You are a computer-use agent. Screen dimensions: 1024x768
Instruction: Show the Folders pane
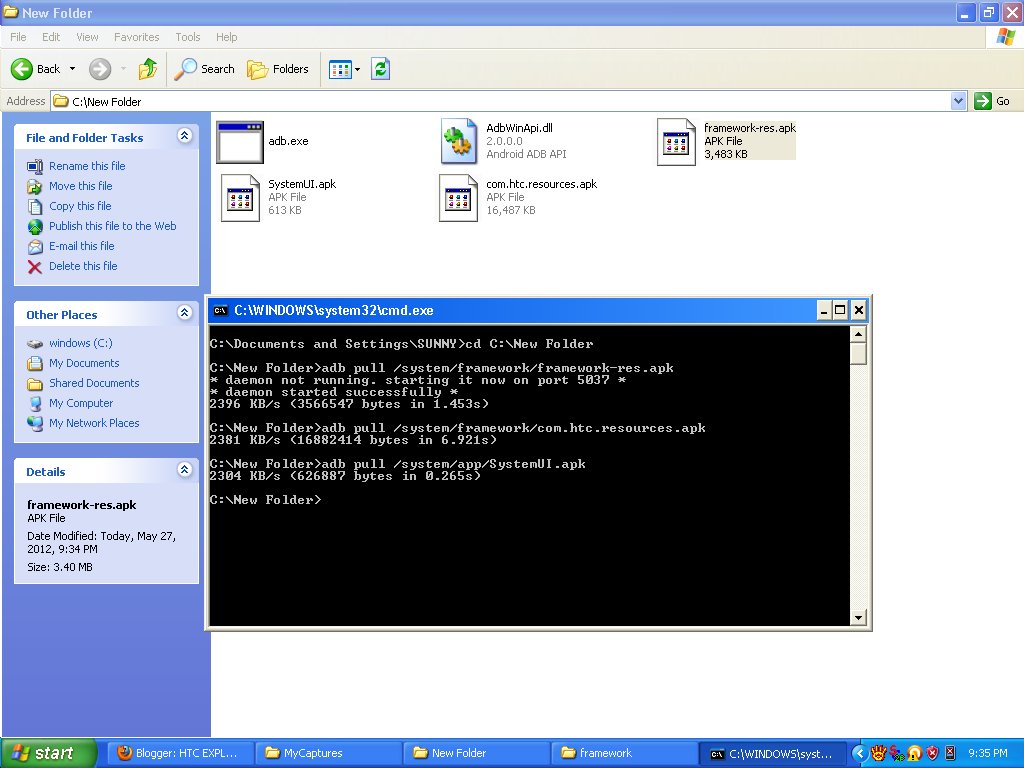click(278, 69)
